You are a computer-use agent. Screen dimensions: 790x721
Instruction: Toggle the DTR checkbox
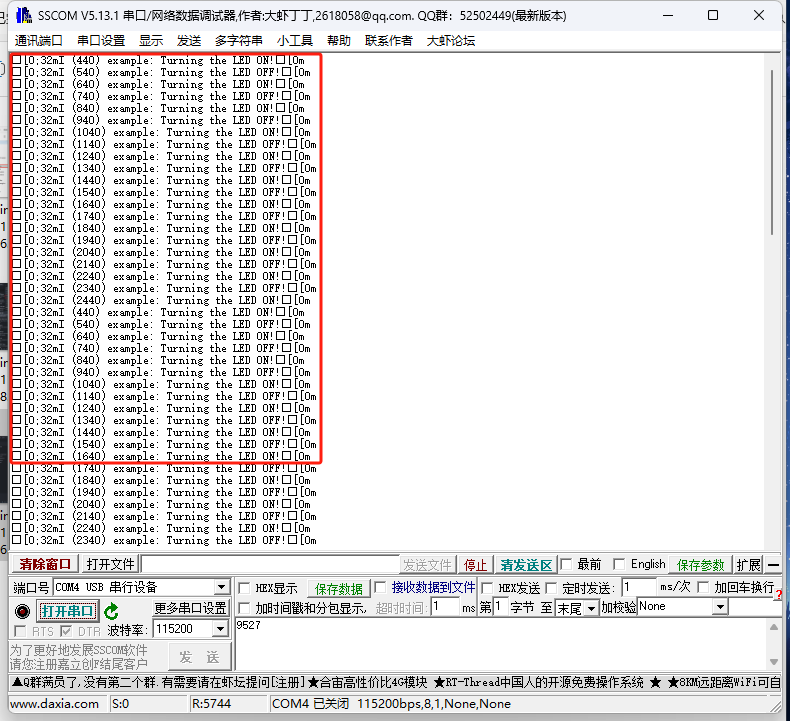coord(65,631)
